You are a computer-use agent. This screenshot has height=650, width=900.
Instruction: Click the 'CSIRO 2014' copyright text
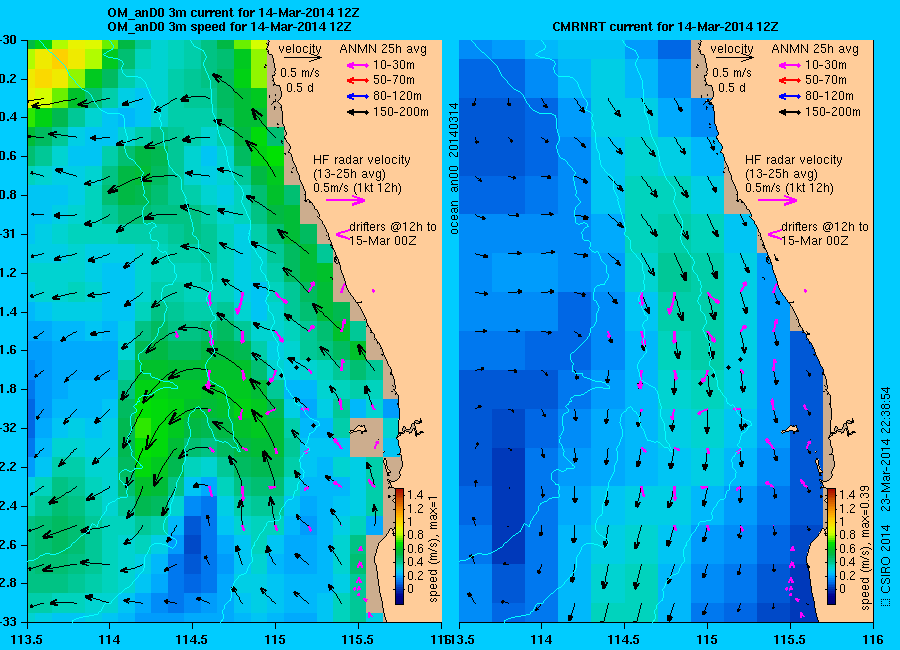[x=886, y=561]
